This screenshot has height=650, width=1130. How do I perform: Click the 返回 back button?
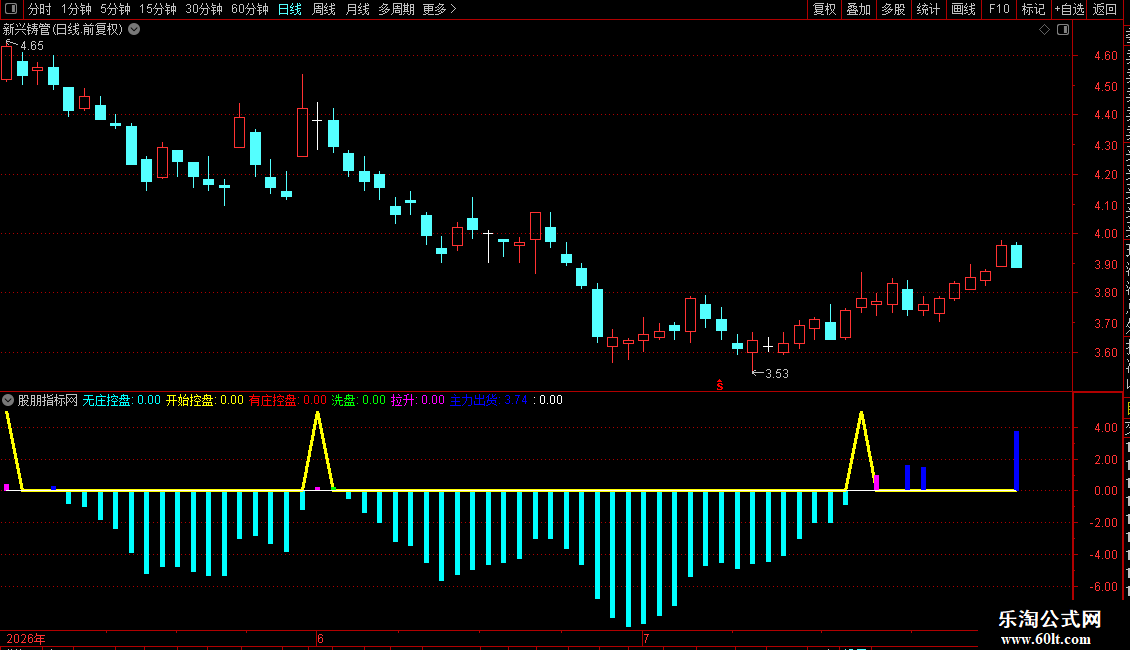point(1105,9)
